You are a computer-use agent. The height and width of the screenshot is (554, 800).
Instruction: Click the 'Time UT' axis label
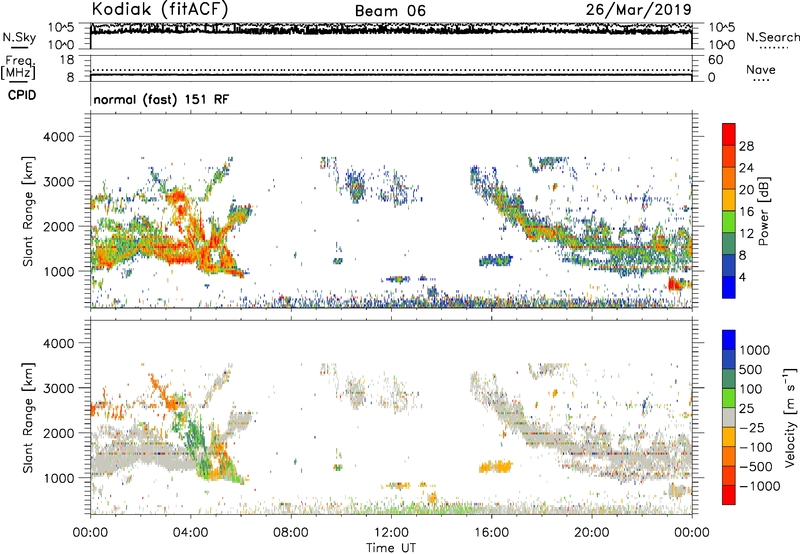coord(391,548)
